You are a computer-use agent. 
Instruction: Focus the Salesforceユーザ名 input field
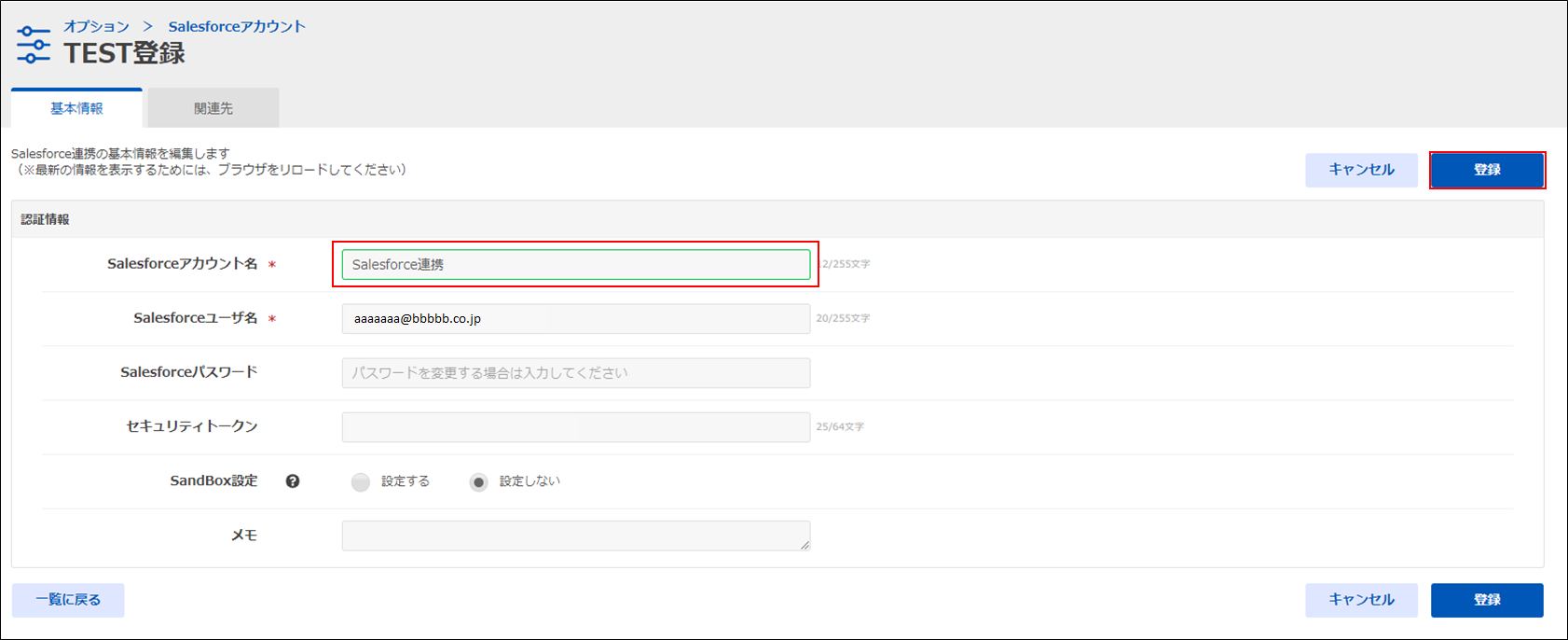[576, 318]
